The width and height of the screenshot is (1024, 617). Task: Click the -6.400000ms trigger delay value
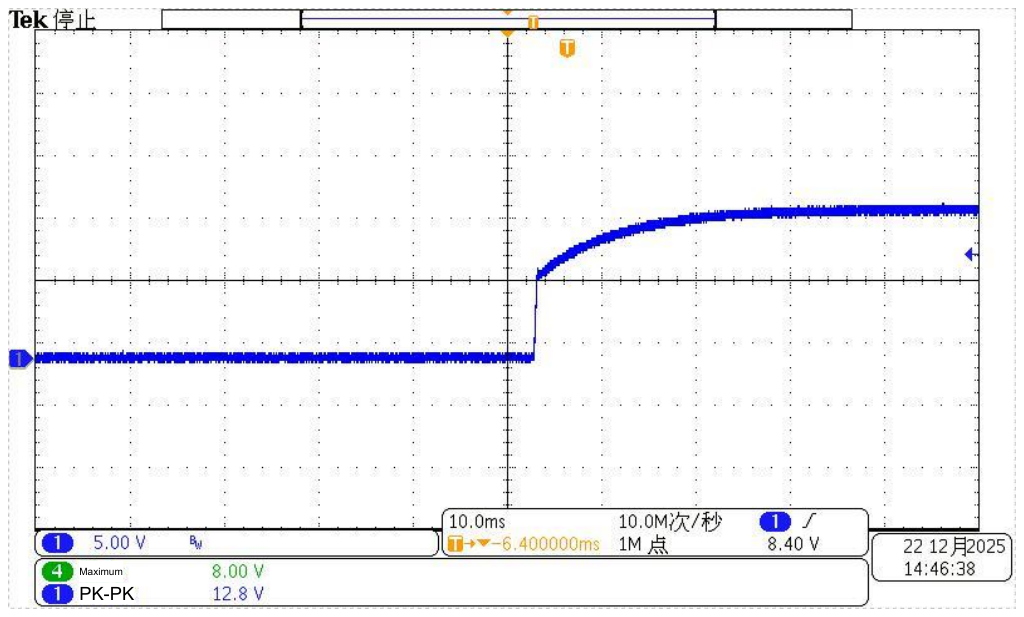(x=545, y=544)
